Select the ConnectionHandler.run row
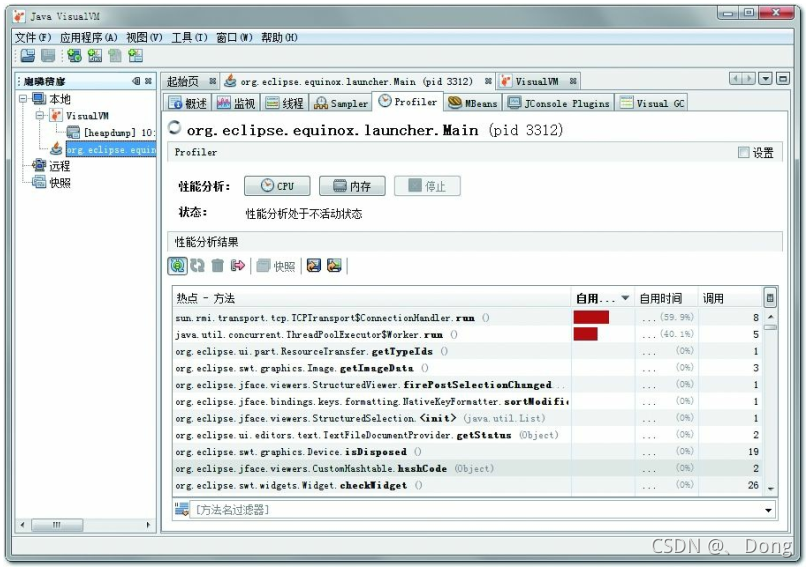The image size is (807, 567). pyautogui.click(x=467, y=317)
